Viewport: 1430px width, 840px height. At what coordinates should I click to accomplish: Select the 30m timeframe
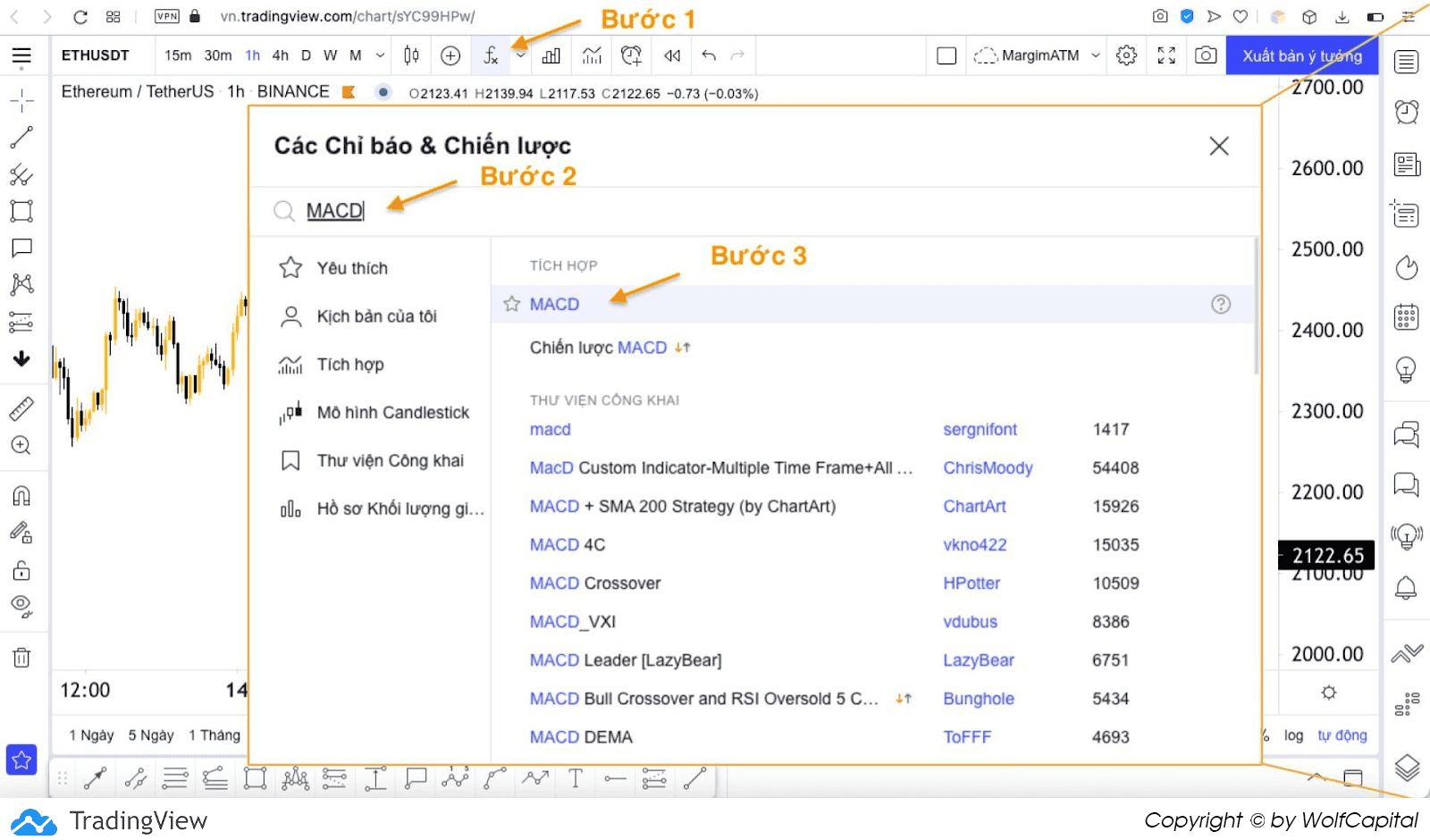click(218, 55)
